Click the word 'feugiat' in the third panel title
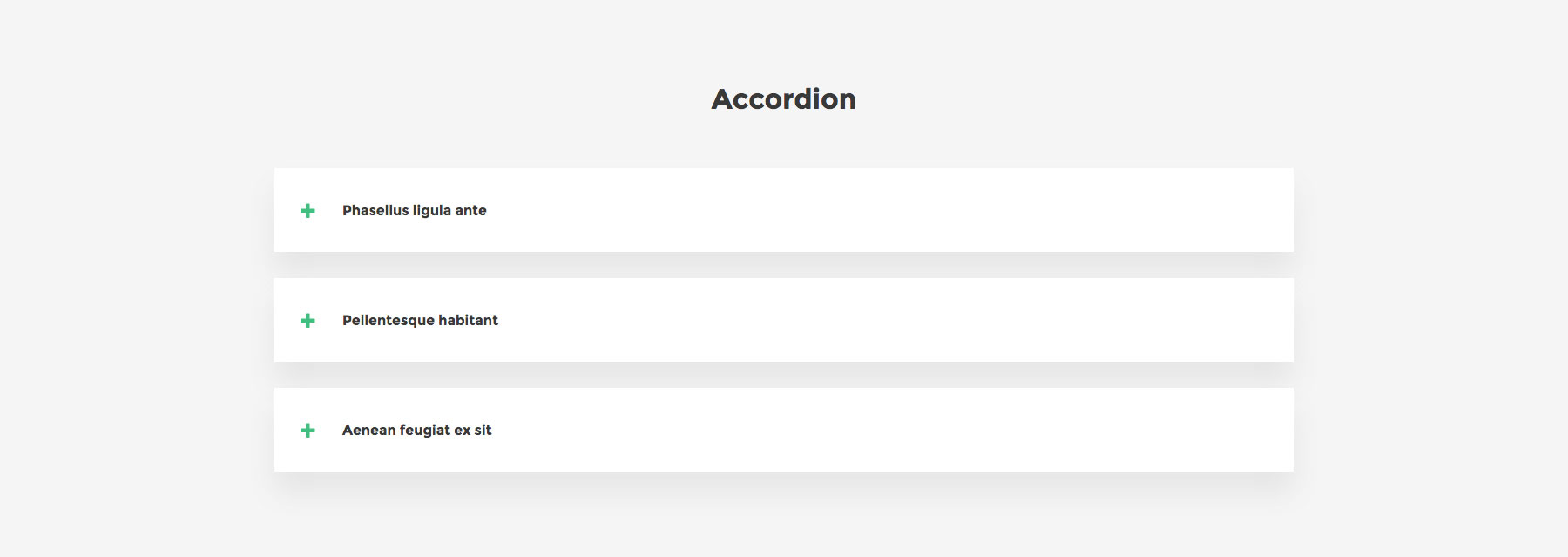Screen dimensions: 1568x557 point(424,430)
